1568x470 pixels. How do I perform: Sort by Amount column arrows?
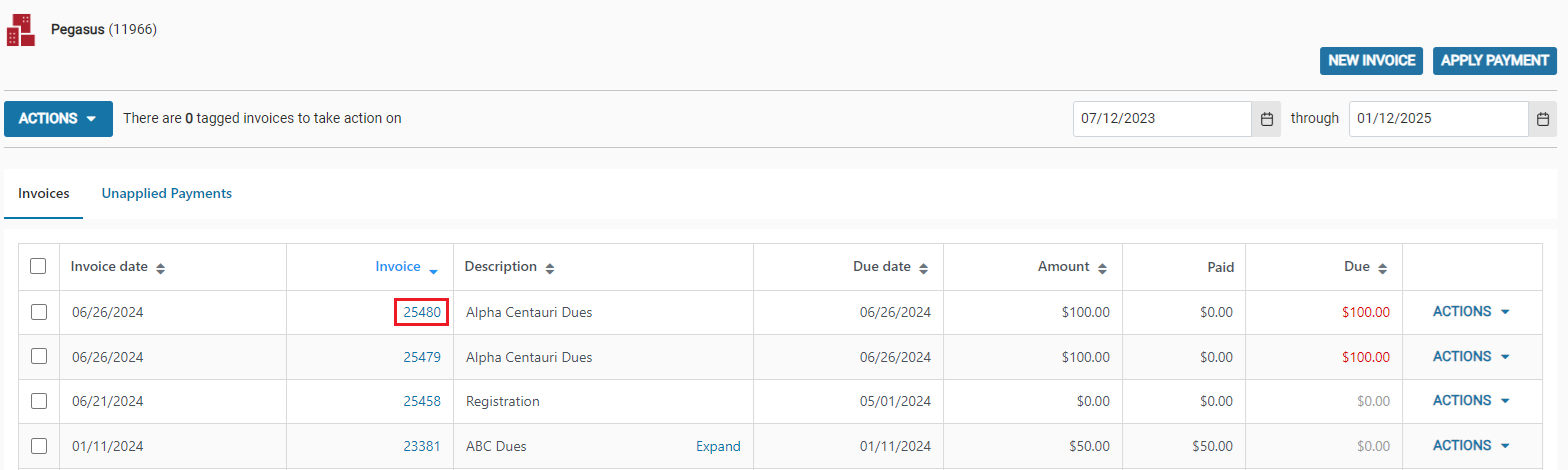click(1103, 268)
